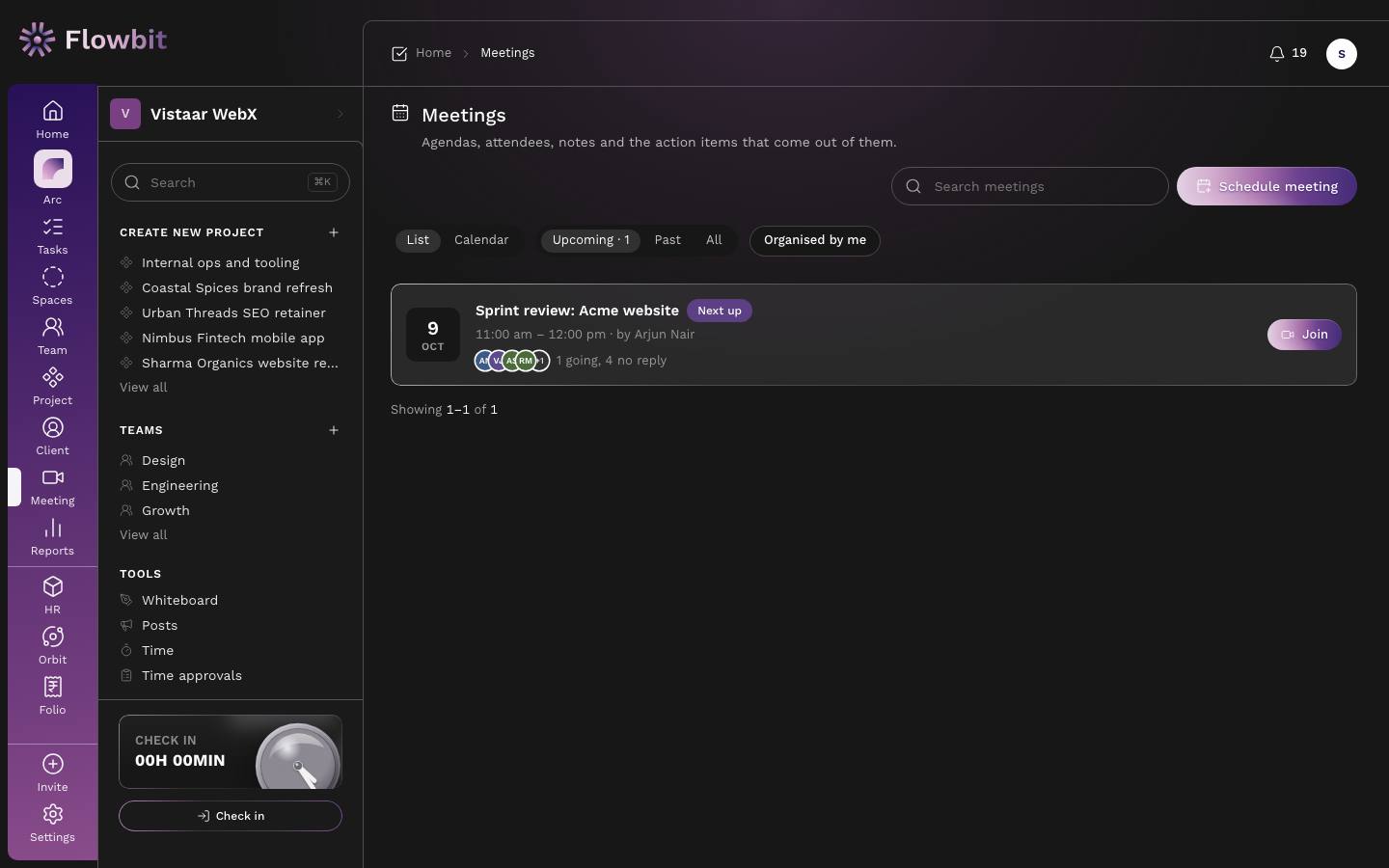This screenshot has height=868, width=1389.
Task: Switch to Calendar view
Action: (x=481, y=240)
